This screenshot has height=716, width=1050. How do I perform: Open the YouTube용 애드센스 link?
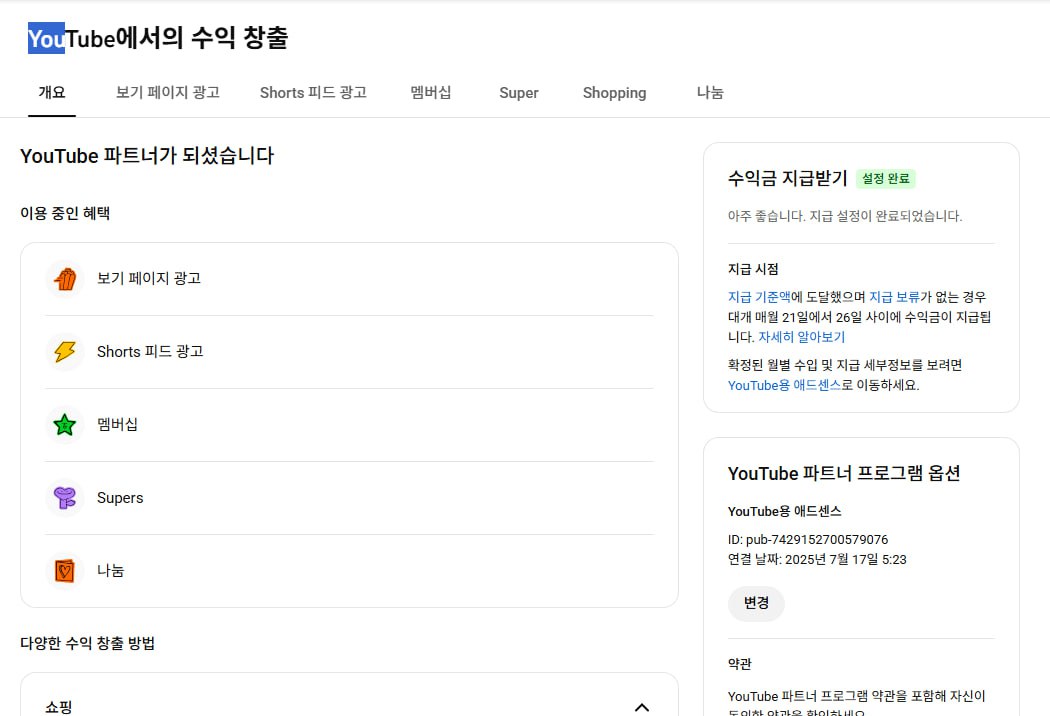(784, 385)
